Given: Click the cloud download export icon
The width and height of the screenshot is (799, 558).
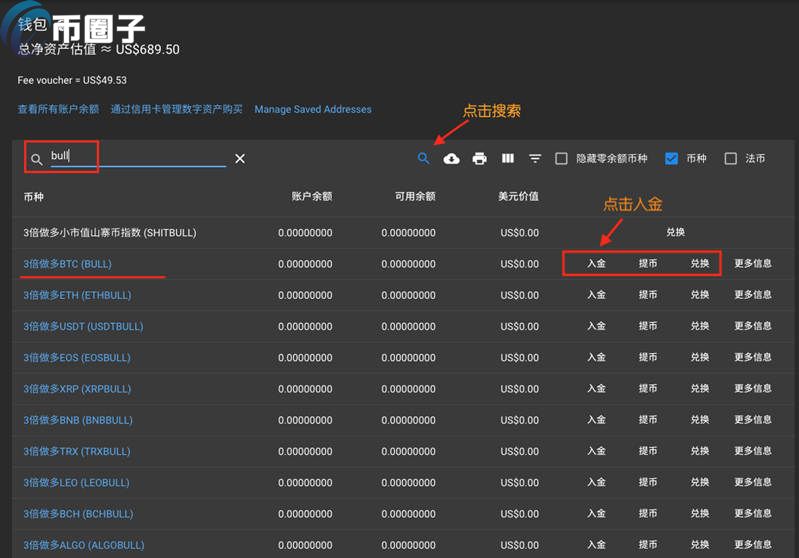Looking at the screenshot, I should click(451, 159).
